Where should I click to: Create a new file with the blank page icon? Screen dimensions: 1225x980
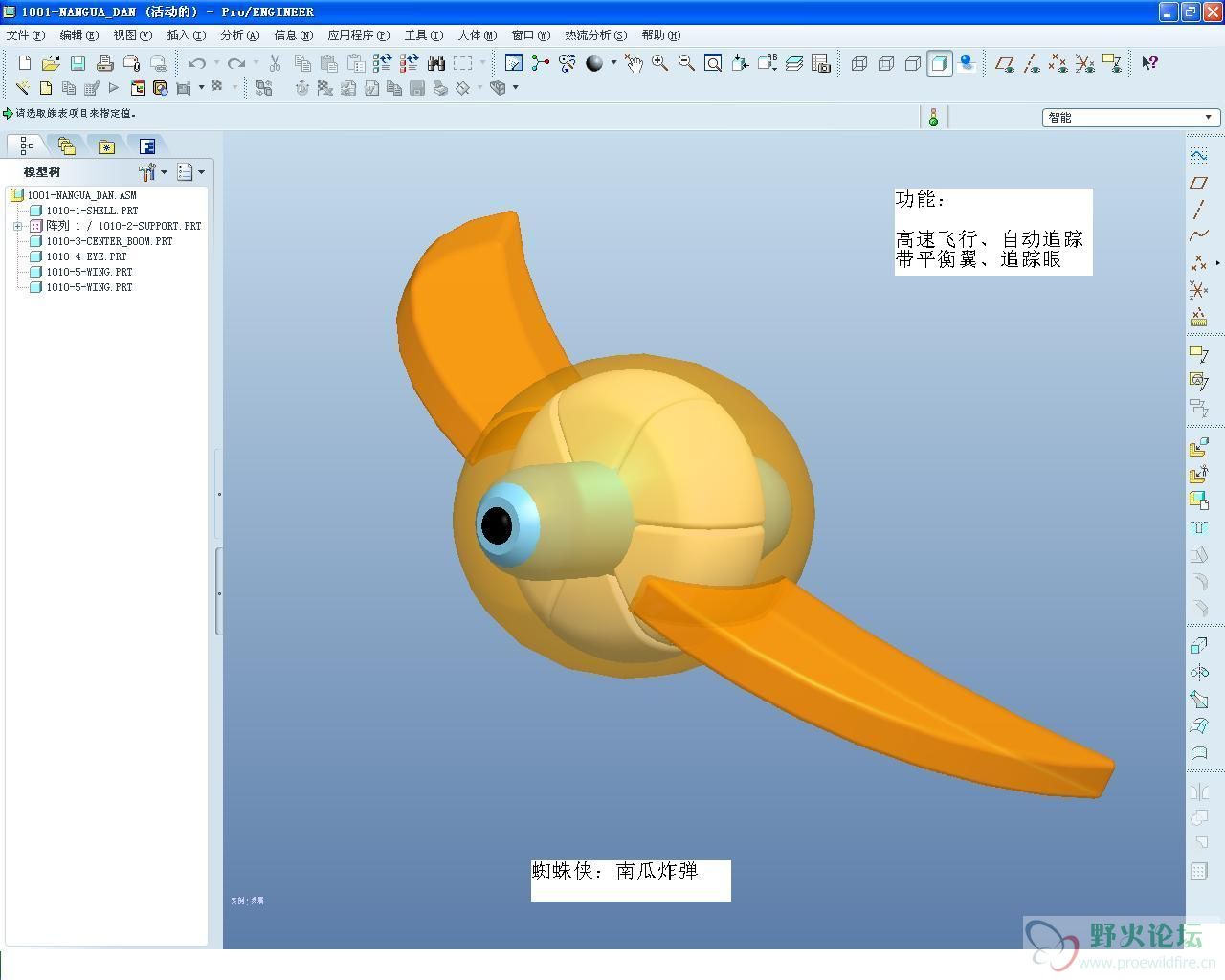[25, 63]
